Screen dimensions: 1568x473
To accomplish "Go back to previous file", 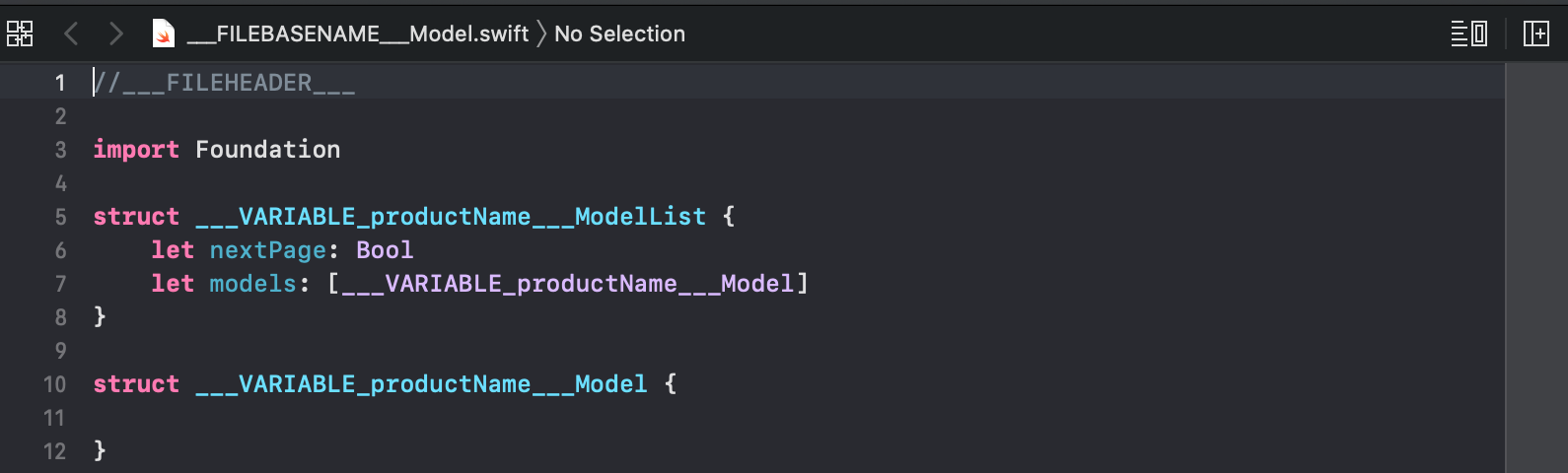I will 70,34.
